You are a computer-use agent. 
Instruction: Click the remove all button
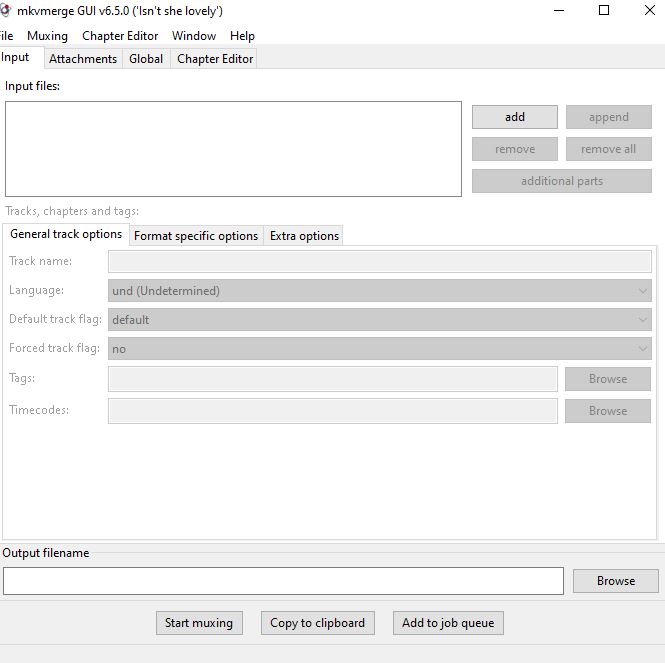(x=609, y=149)
